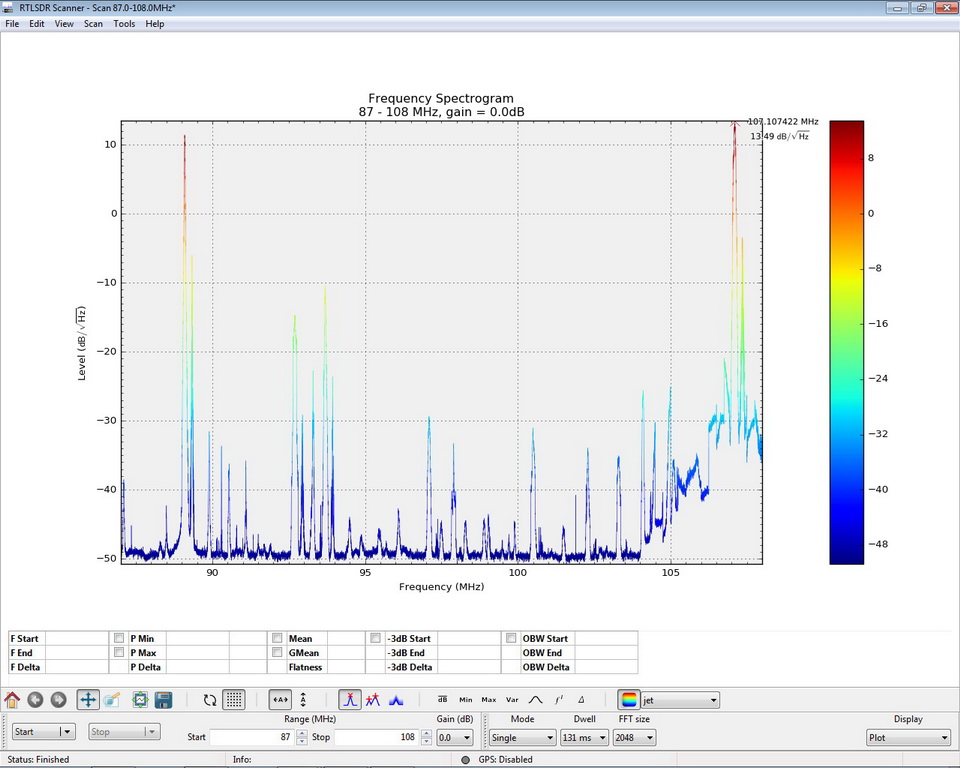Open the Tools menu

124,24
